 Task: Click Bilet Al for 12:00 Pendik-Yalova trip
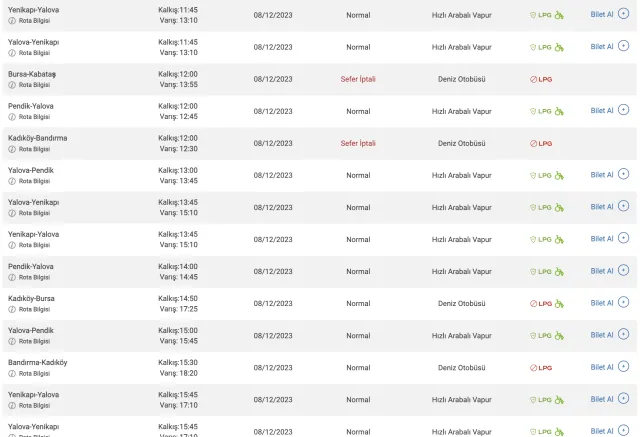point(601,110)
